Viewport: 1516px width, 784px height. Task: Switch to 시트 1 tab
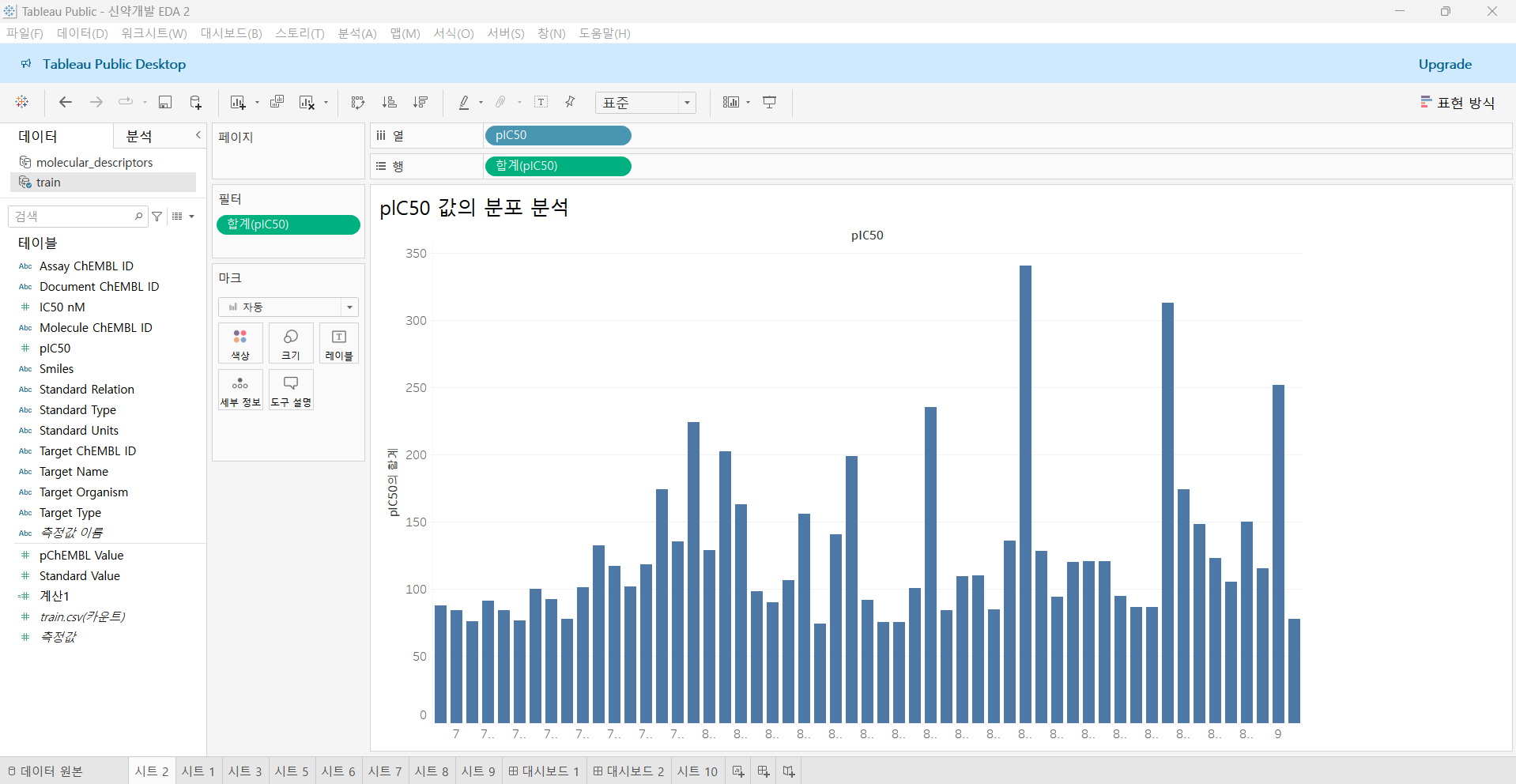(198, 771)
